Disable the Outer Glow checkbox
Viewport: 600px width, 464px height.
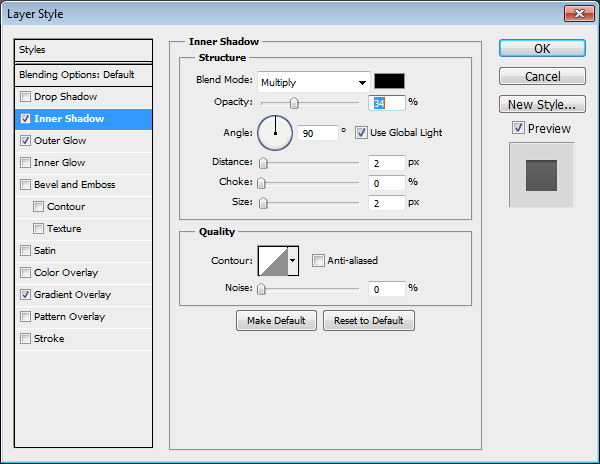point(25,141)
